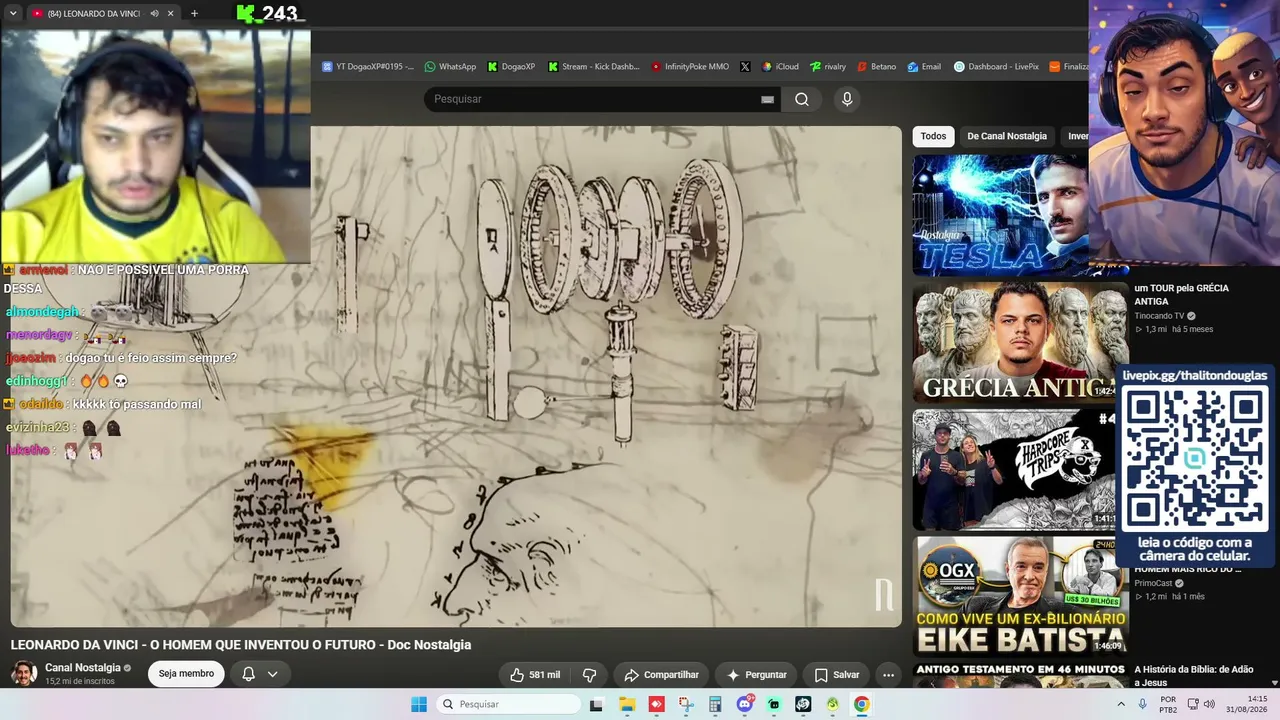
Task: Open File Explorer from the taskbar
Action: [627, 704]
